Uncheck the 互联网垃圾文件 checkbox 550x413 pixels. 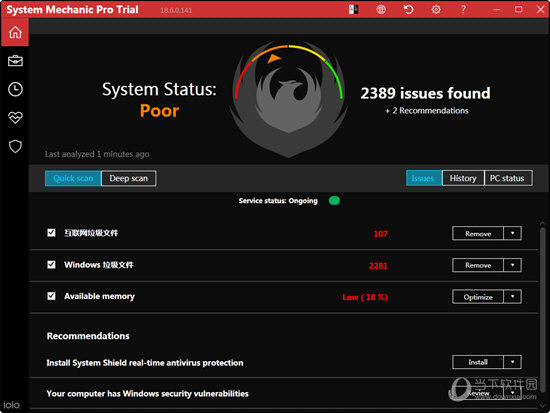click(51, 233)
